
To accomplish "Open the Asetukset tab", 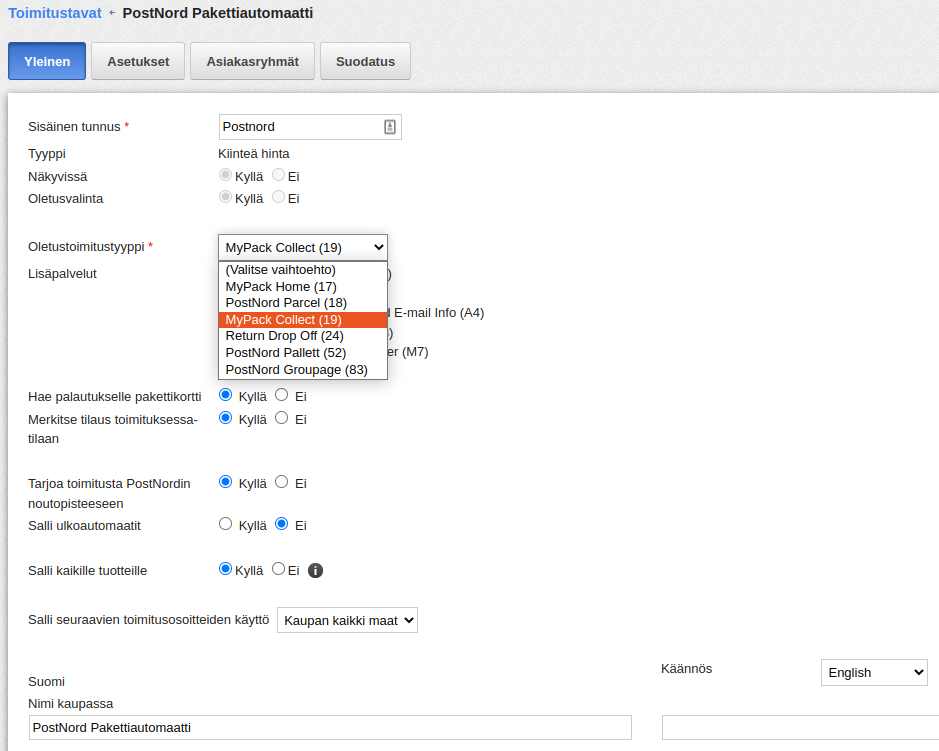I will [138, 61].
